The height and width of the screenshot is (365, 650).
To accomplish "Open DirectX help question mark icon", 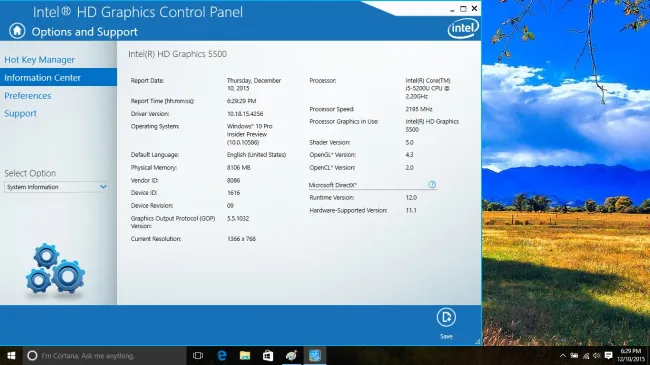I will [x=432, y=185].
